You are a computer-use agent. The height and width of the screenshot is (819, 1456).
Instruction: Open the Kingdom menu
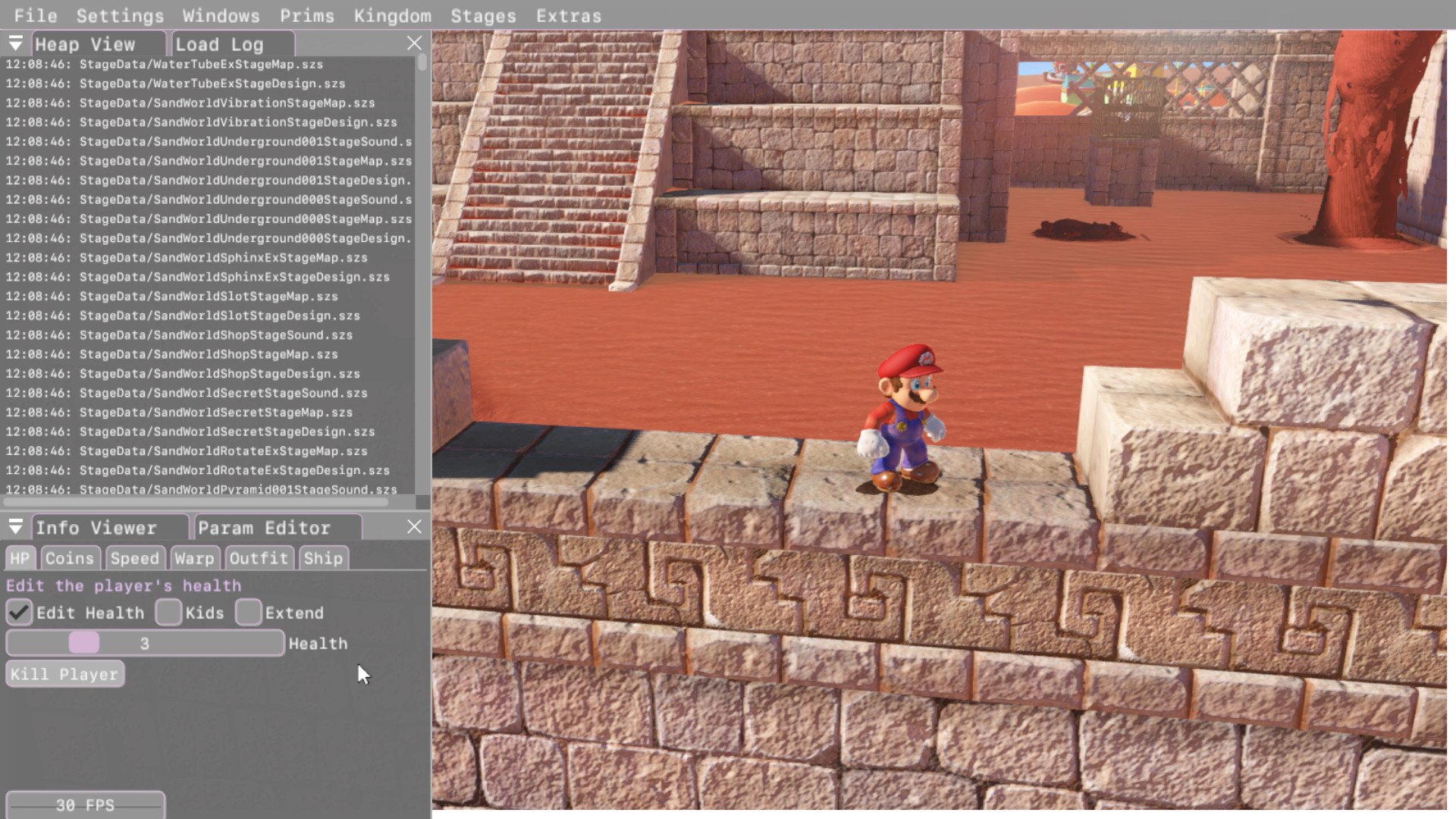[392, 15]
